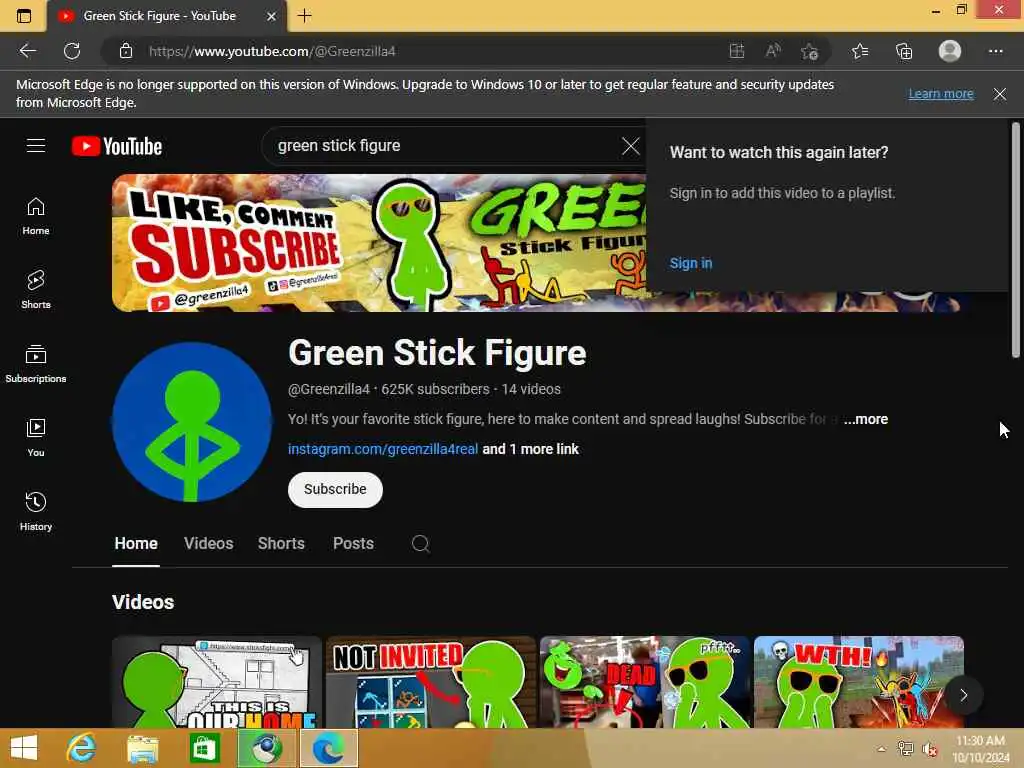Screen dimensions: 1024x768
Task: Switch to the Posts tab
Action: click(353, 543)
